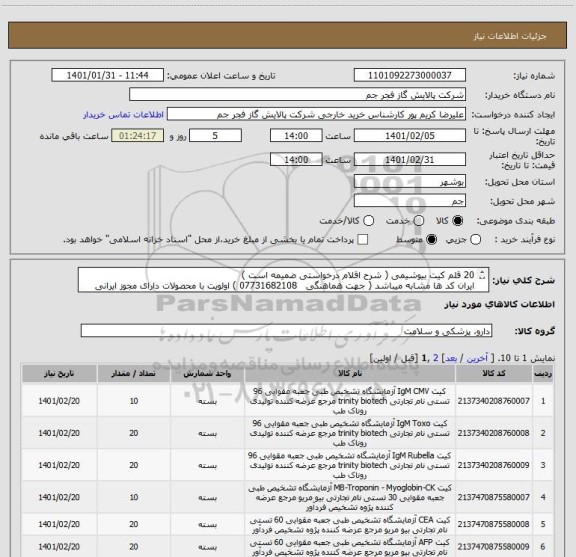576x557 pixels.
Task: Click the response deadline time 14:00 field
Action: 296,136
